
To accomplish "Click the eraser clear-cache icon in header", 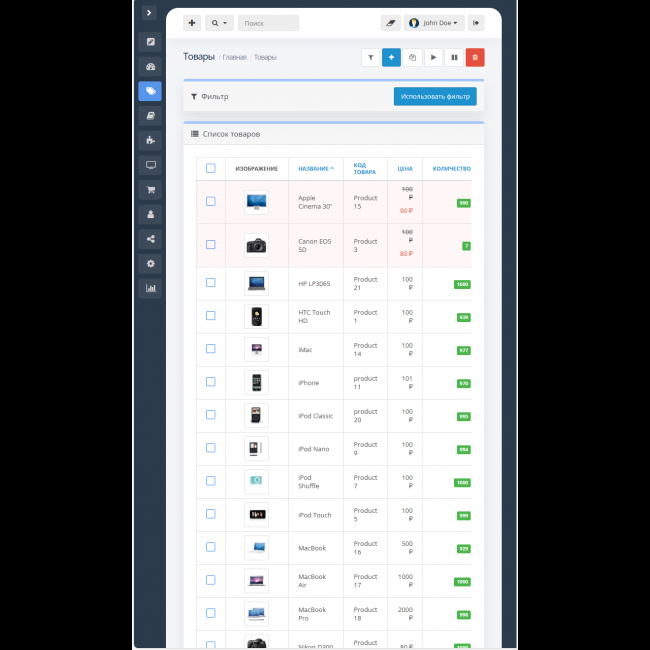I will tap(390, 23).
